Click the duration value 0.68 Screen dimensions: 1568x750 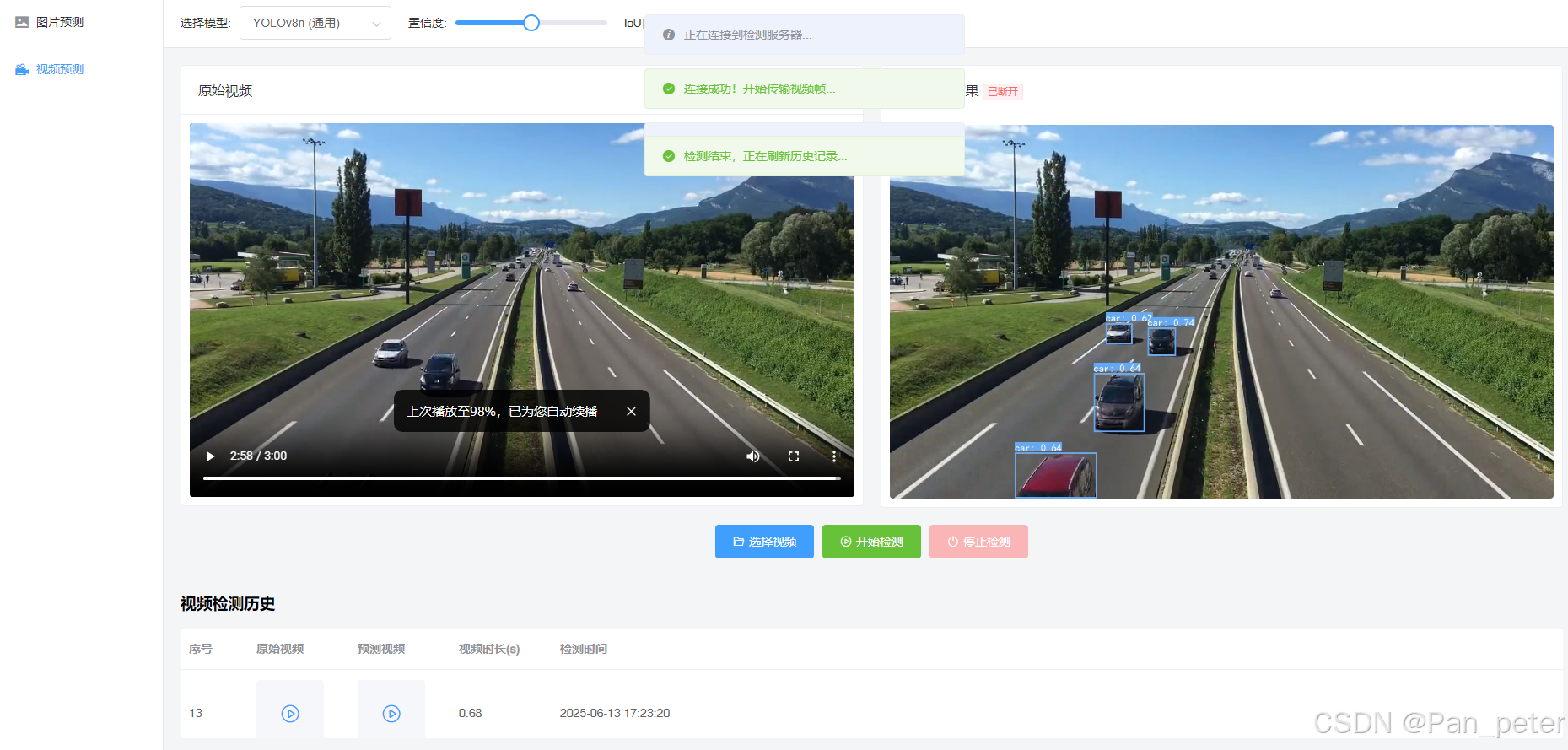click(x=471, y=713)
